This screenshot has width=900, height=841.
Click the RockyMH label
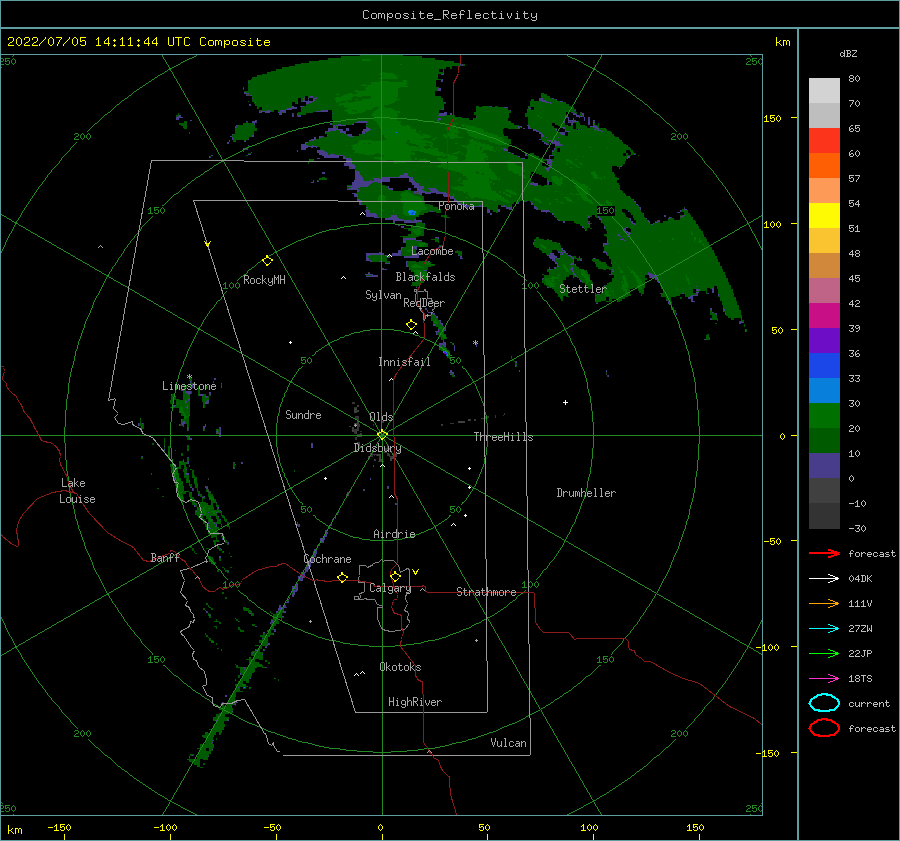(264, 280)
